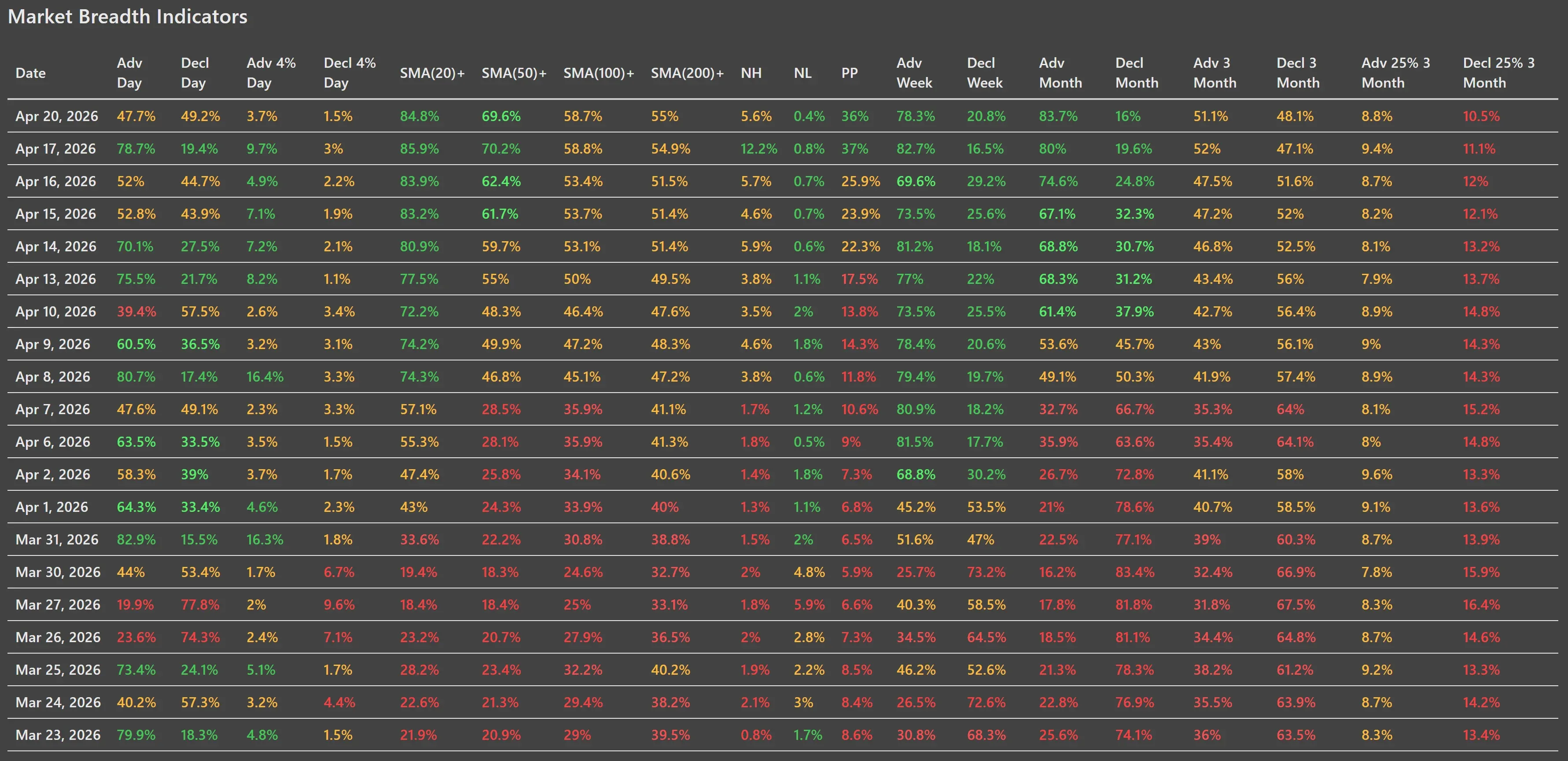
Task: Click the Date column header
Action: click(x=30, y=73)
